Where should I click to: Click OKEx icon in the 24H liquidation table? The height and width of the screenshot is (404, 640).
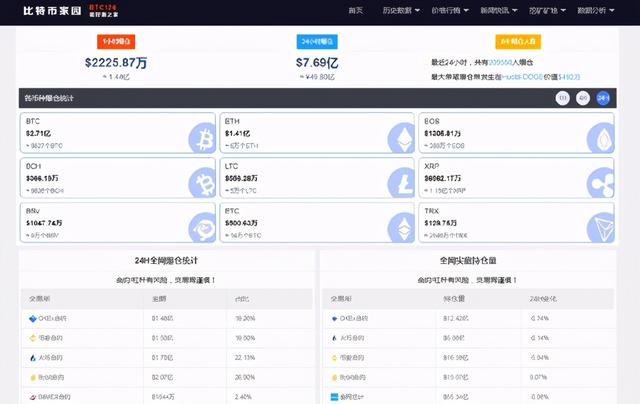33,318
